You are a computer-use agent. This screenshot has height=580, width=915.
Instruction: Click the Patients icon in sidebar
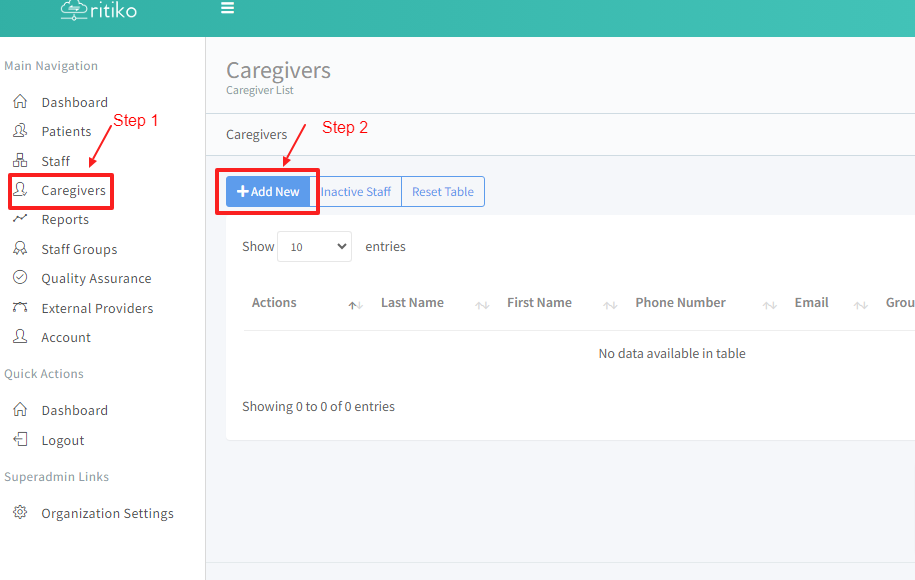click(20, 131)
